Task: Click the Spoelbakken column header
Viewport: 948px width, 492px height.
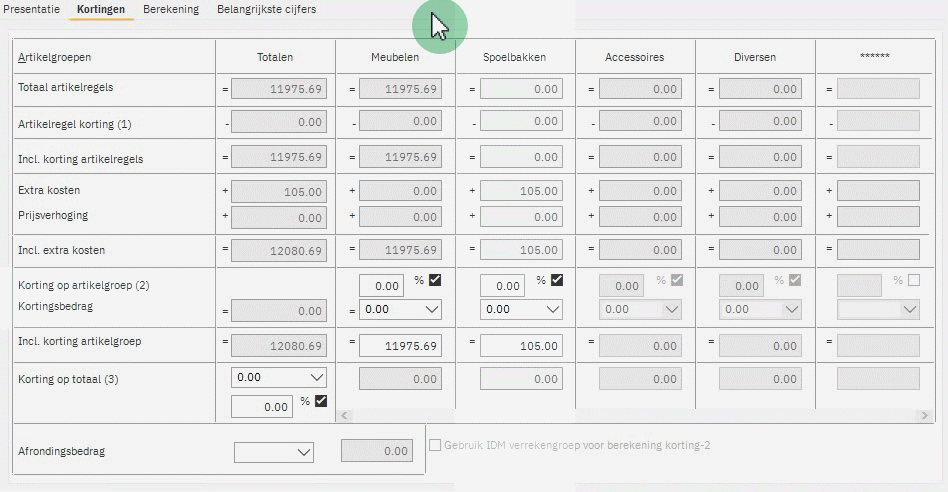Action: pyautogui.click(x=515, y=57)
